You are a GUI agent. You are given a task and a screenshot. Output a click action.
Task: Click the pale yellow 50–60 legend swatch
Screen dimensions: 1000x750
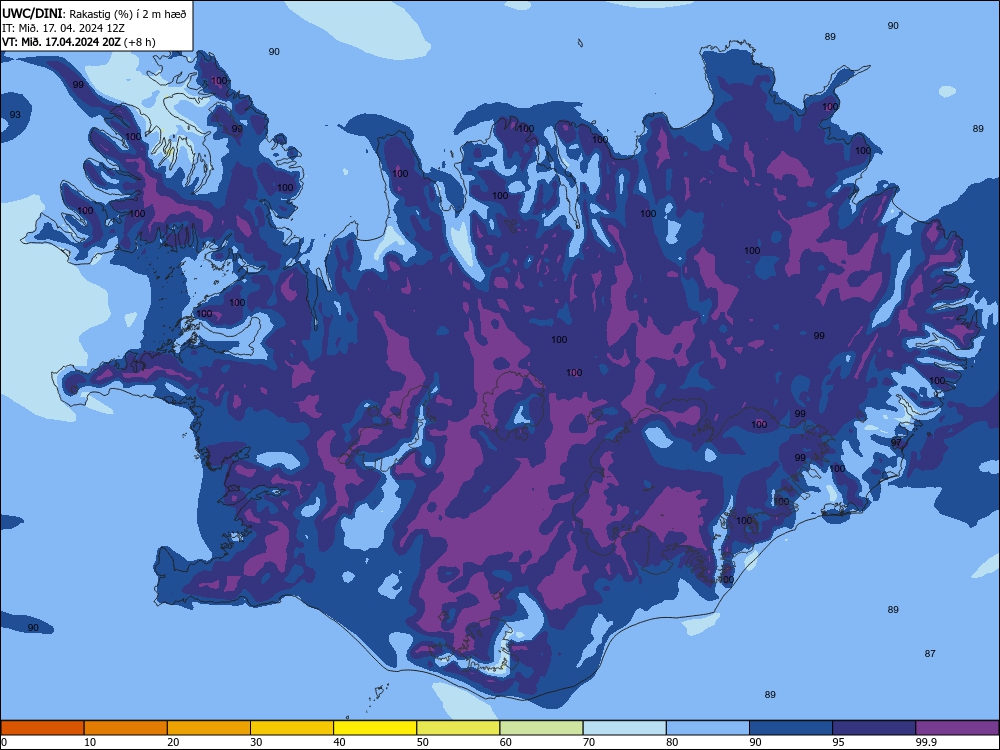point(459,728)
